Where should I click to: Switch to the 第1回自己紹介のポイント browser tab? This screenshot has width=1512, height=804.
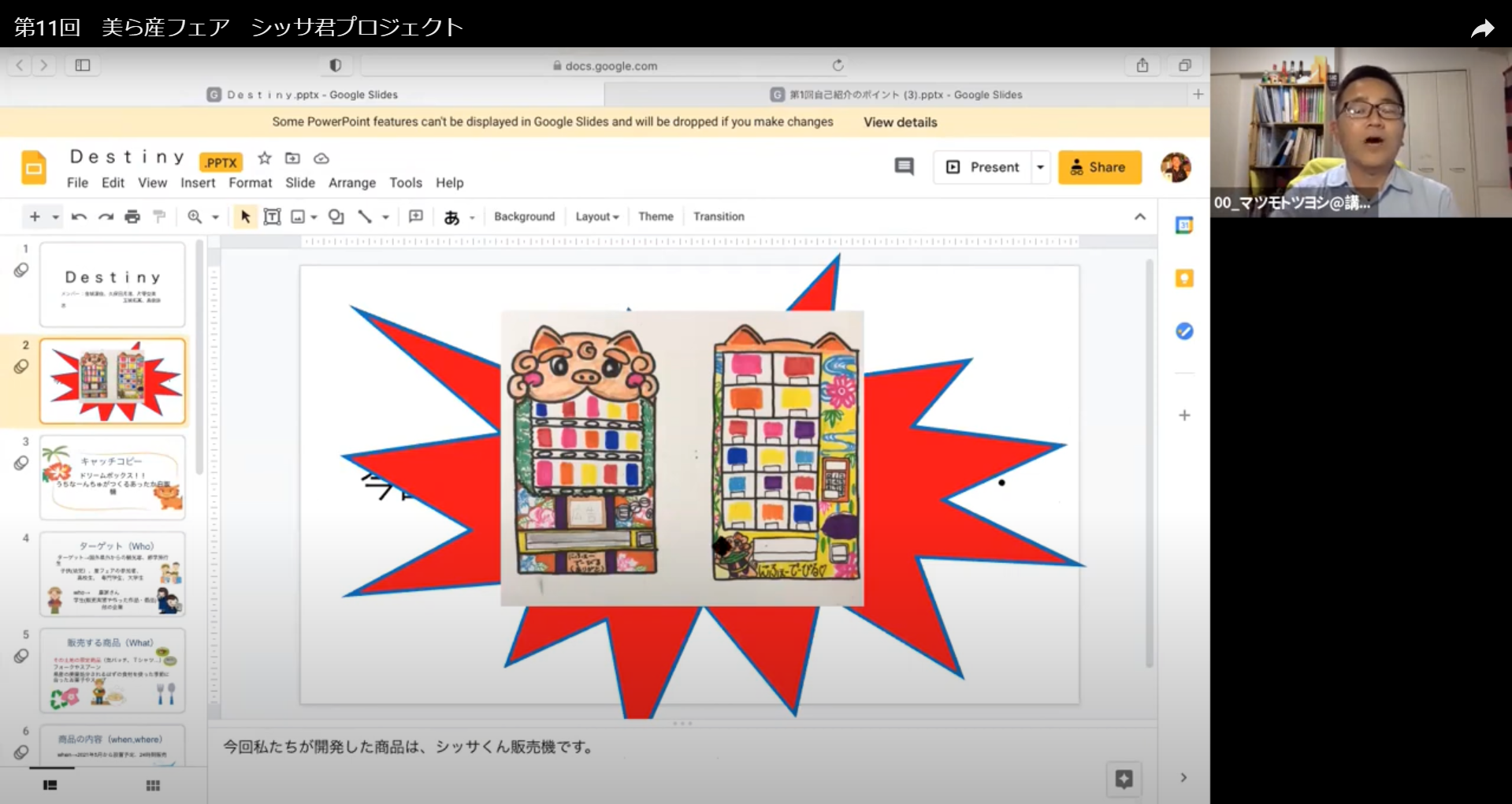tap(897, 95)
